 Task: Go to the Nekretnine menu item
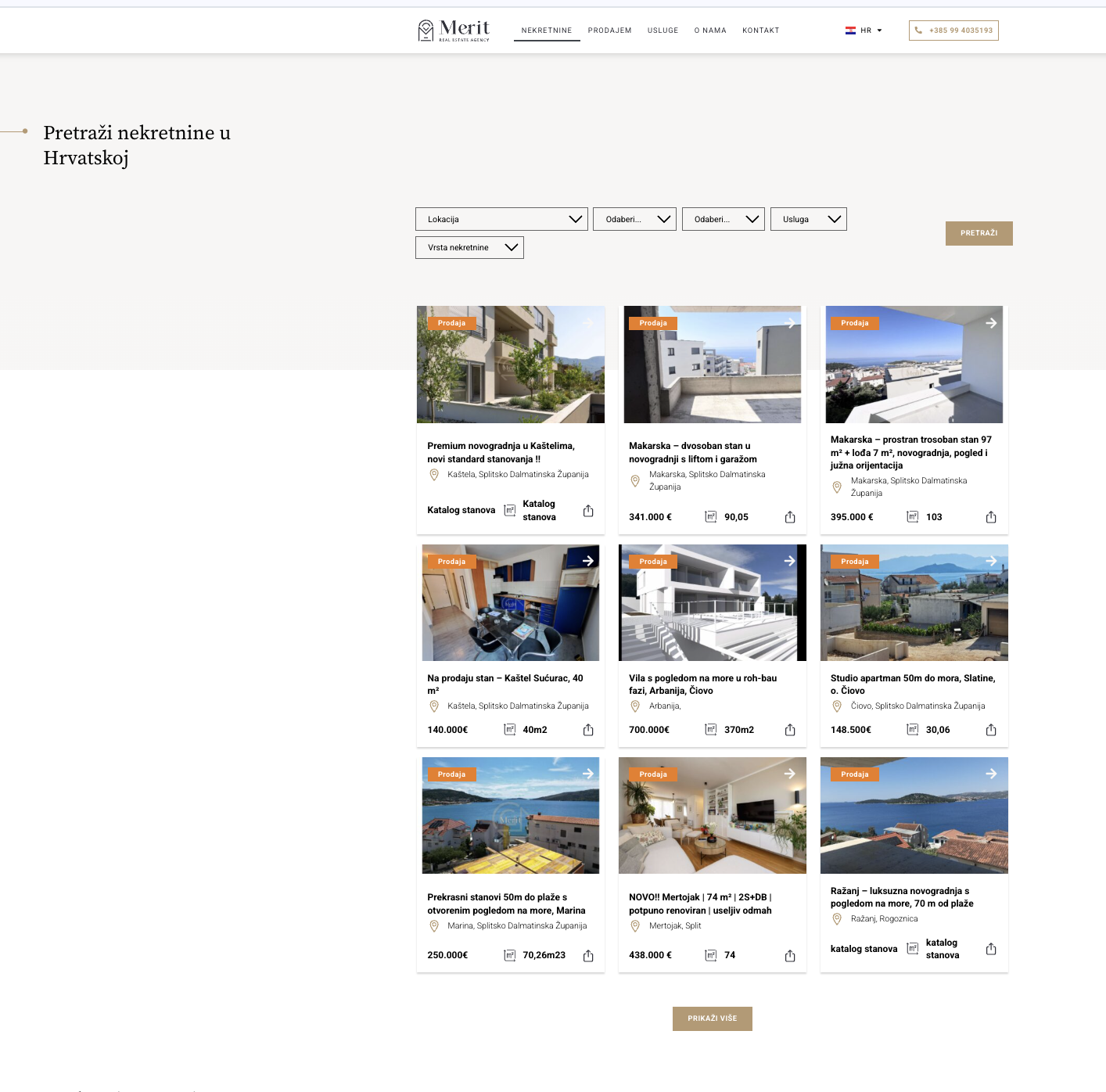tap(547, 31)
